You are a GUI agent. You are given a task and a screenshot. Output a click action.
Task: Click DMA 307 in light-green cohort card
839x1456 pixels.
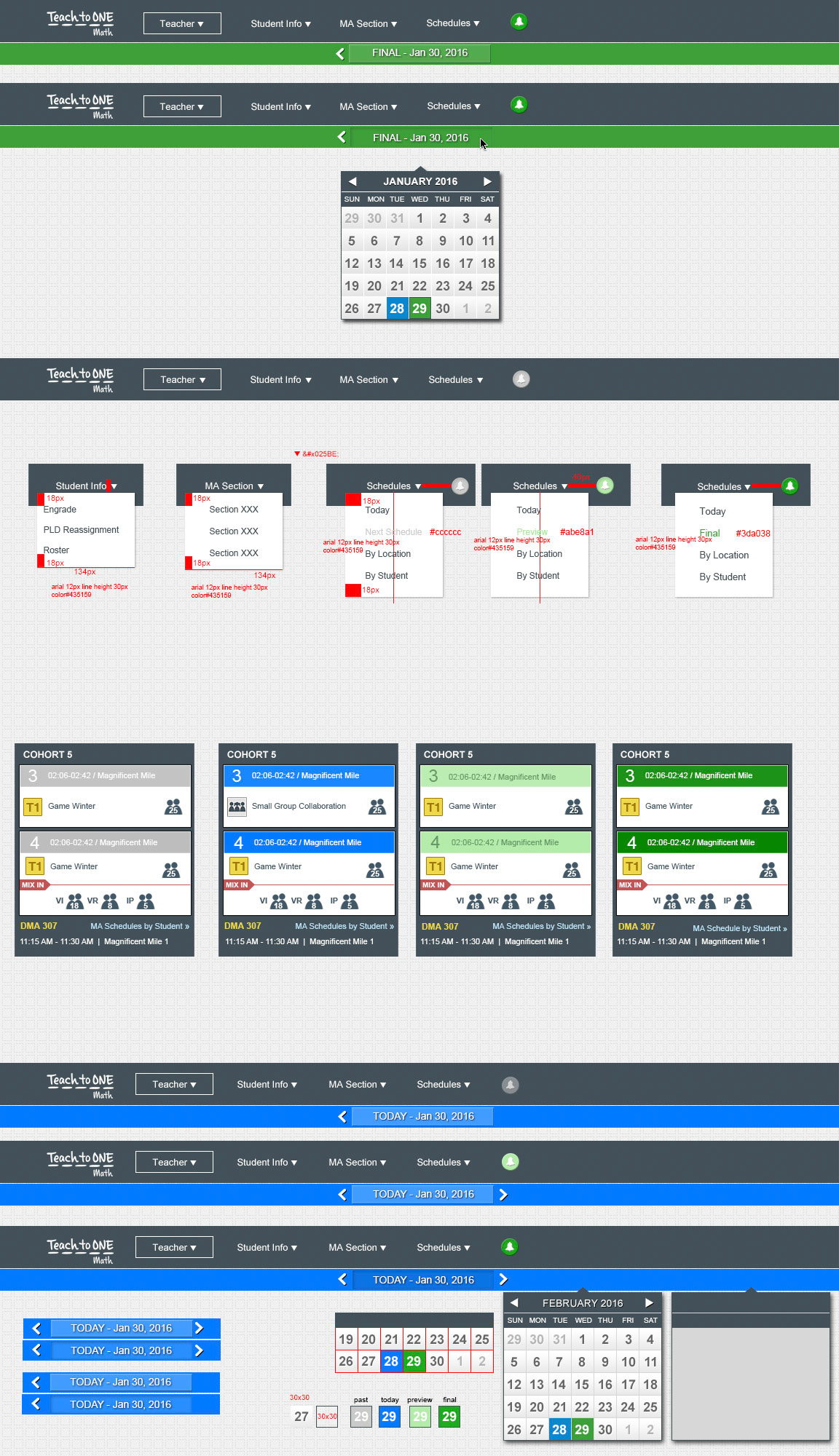440,926
